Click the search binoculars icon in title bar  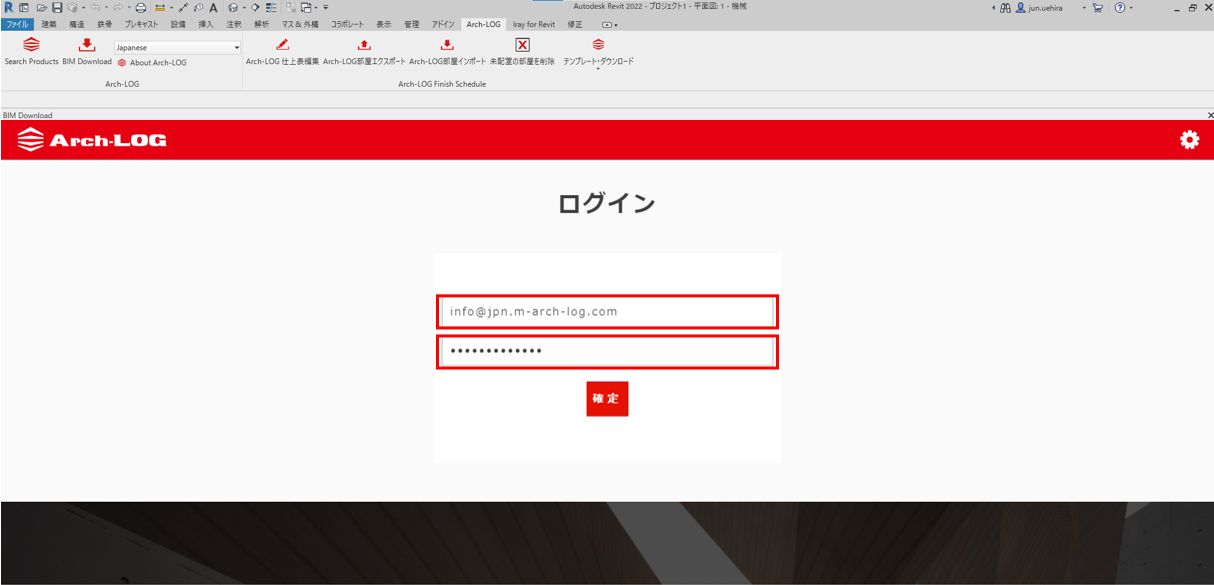point(1005,7)
